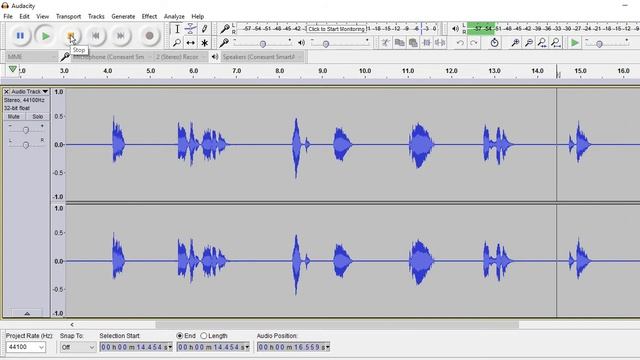This screenshot has height=360, width=640.
Task: Open the Generate menu
Action: [123, 16]
